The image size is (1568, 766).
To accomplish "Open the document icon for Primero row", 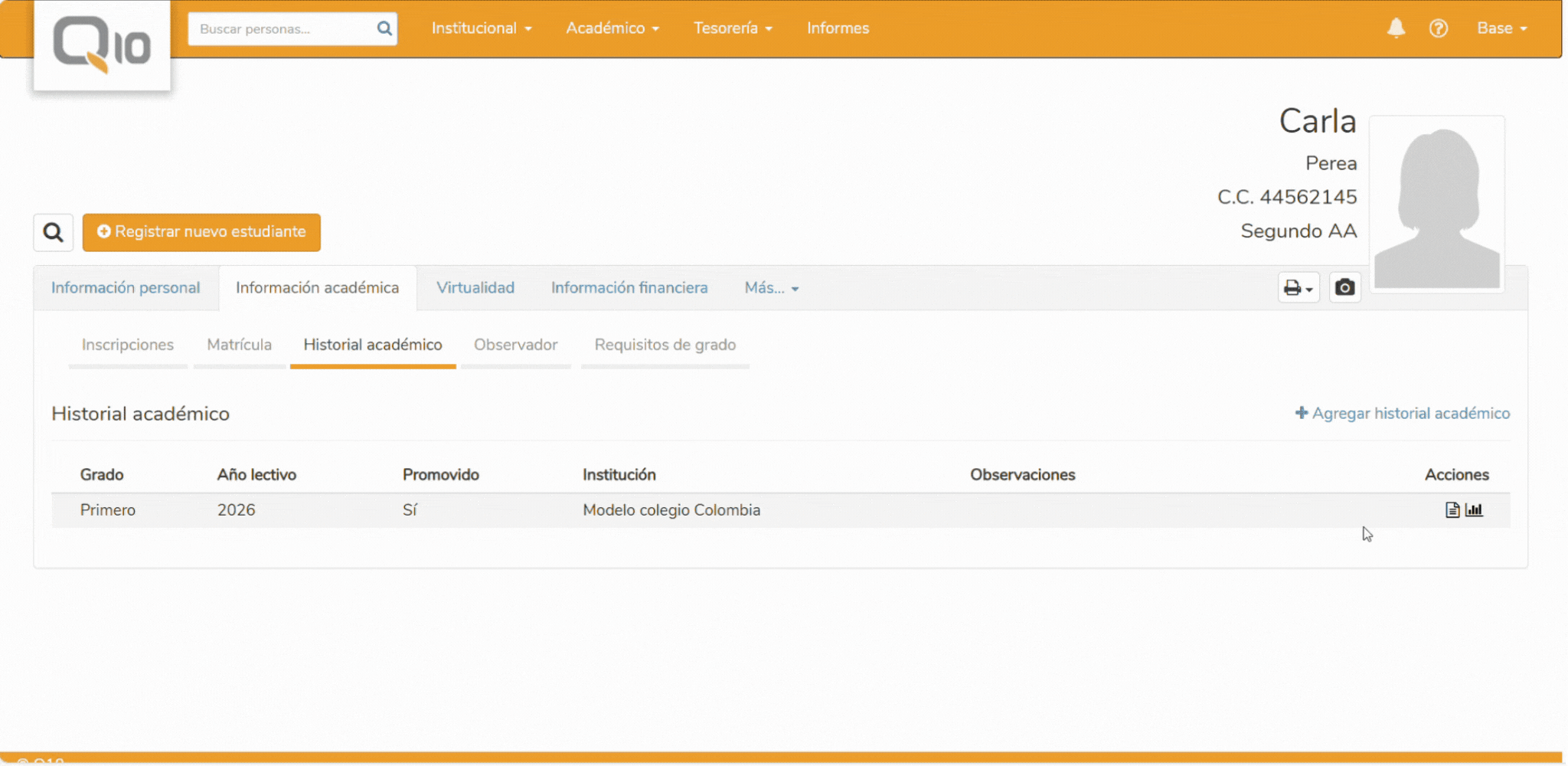I will 1452,510.
